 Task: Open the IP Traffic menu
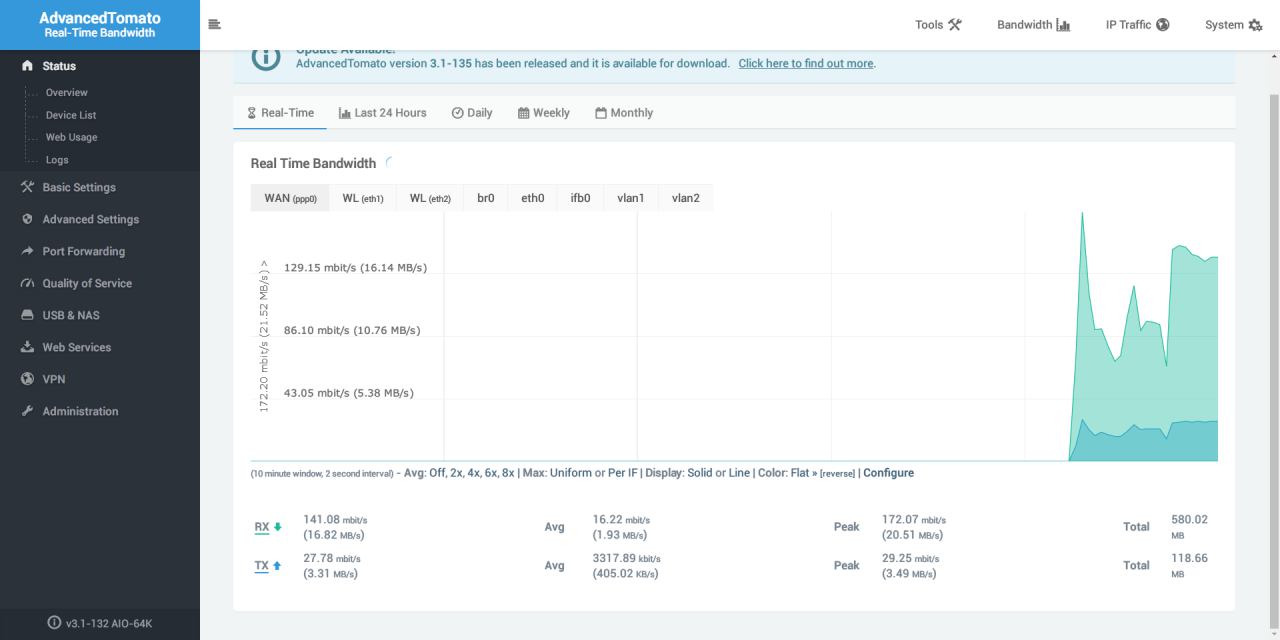click(1137, 25)
